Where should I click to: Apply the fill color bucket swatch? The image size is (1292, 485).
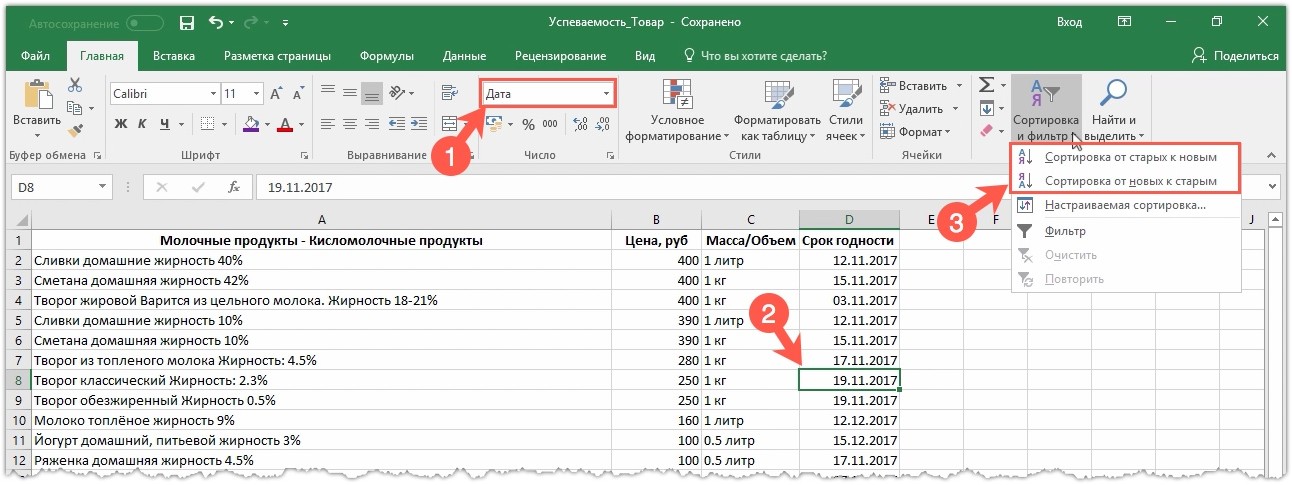point(251,124)
